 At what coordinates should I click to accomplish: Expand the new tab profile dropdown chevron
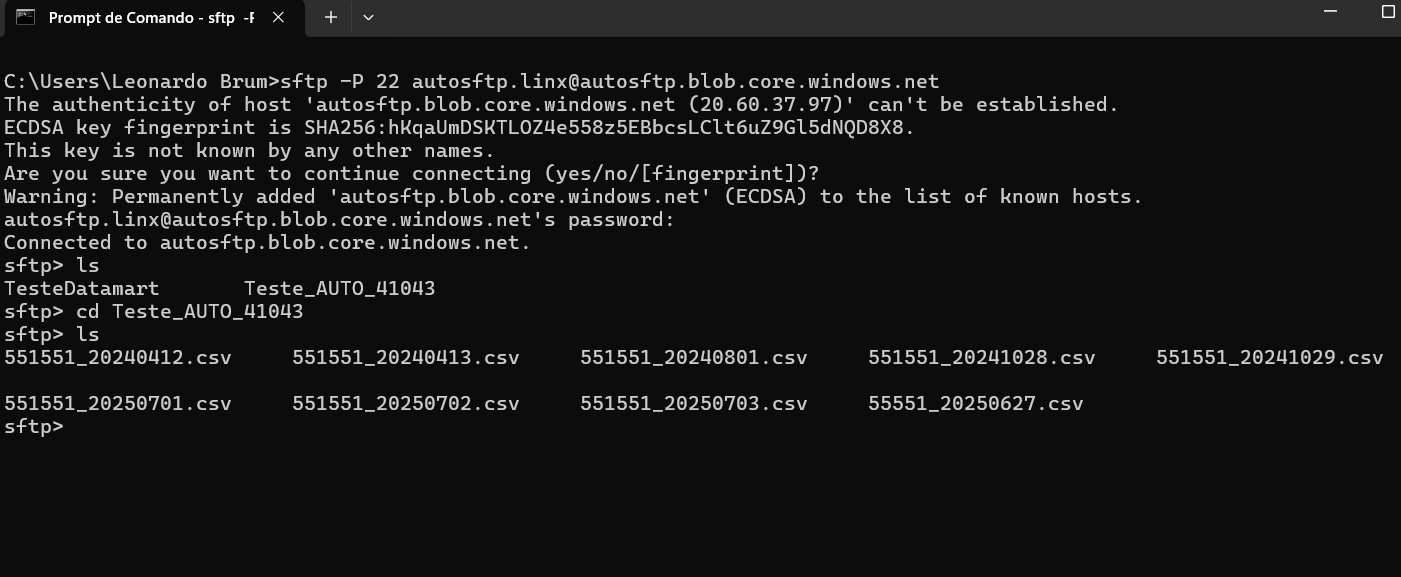368,17
